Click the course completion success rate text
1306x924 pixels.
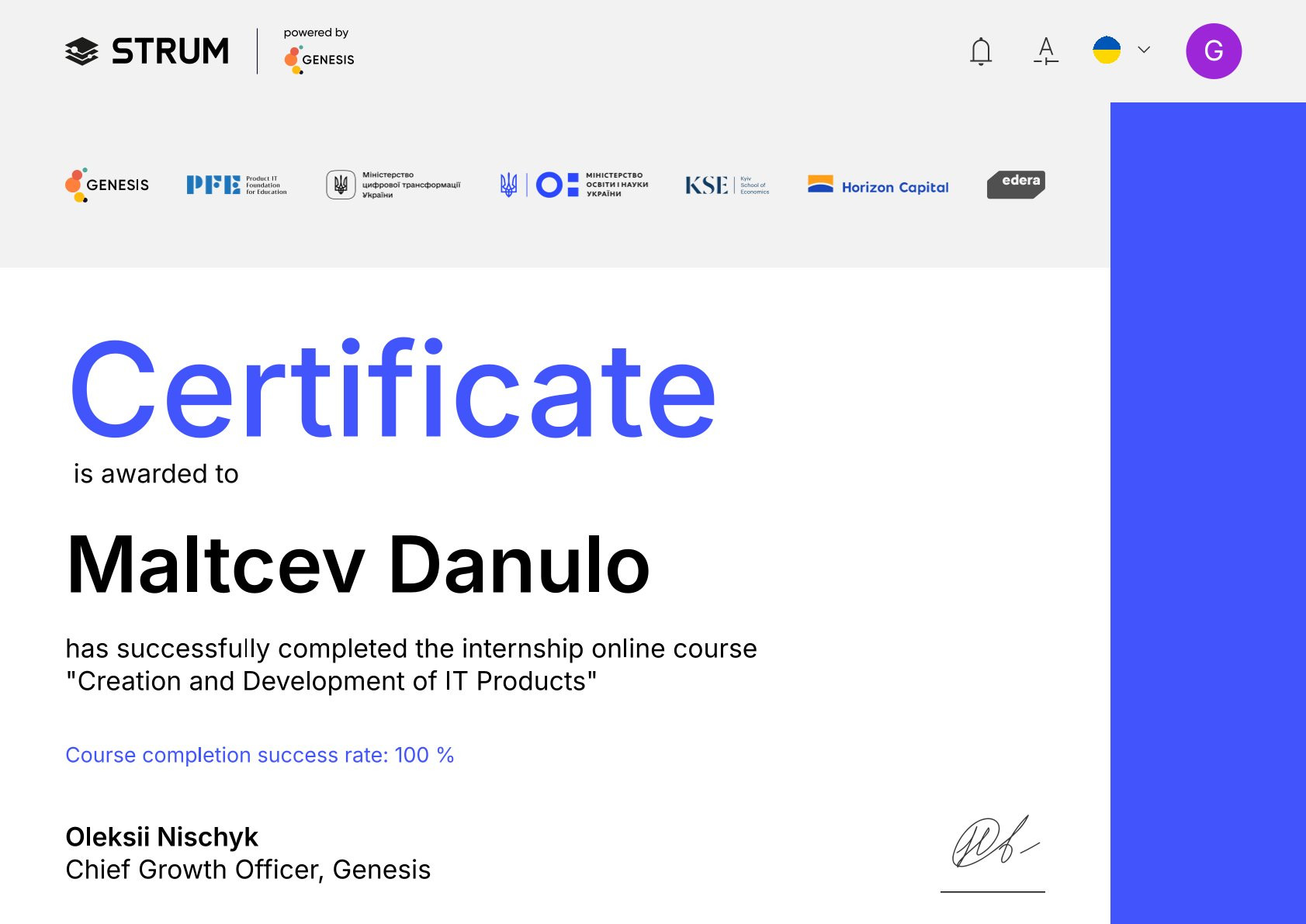tap(259, 755)
